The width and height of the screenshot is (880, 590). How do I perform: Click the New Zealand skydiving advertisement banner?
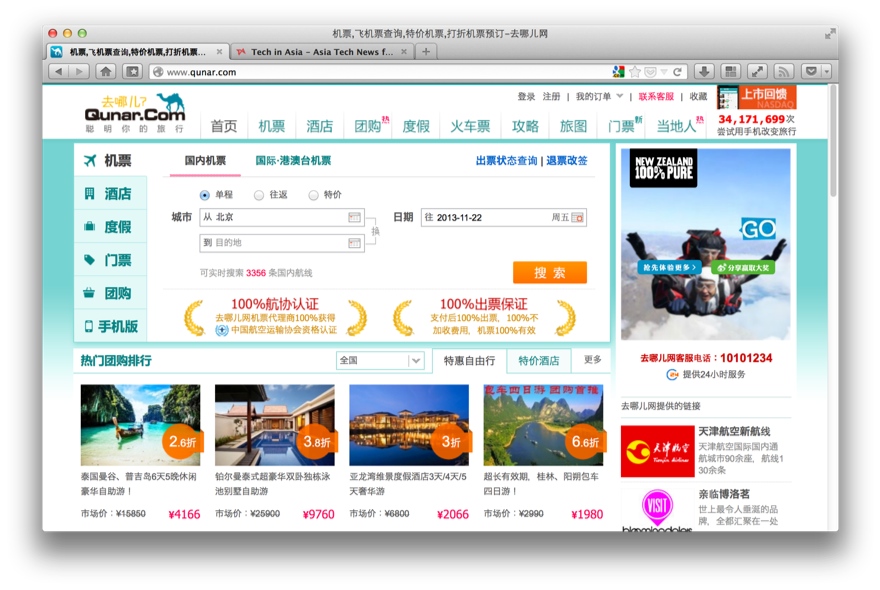tap(705, 244)
